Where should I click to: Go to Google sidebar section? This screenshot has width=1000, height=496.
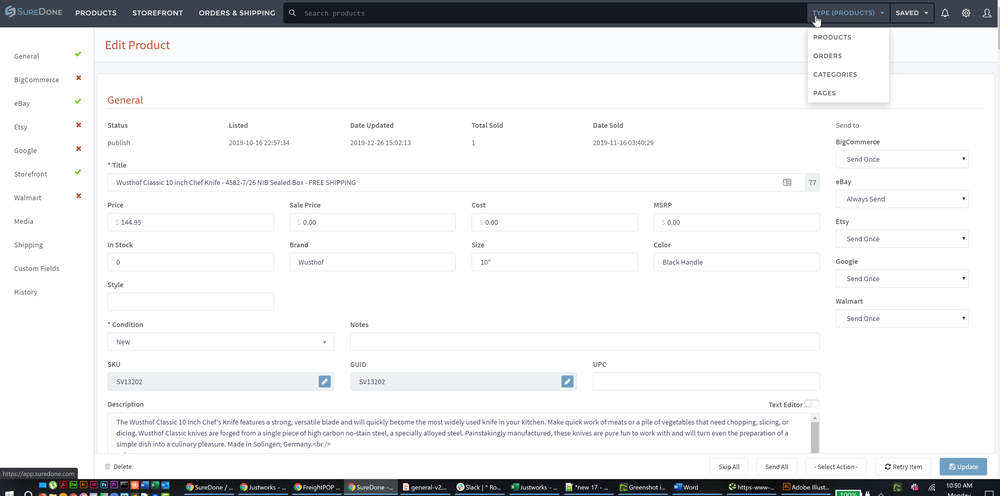point(26,150)
